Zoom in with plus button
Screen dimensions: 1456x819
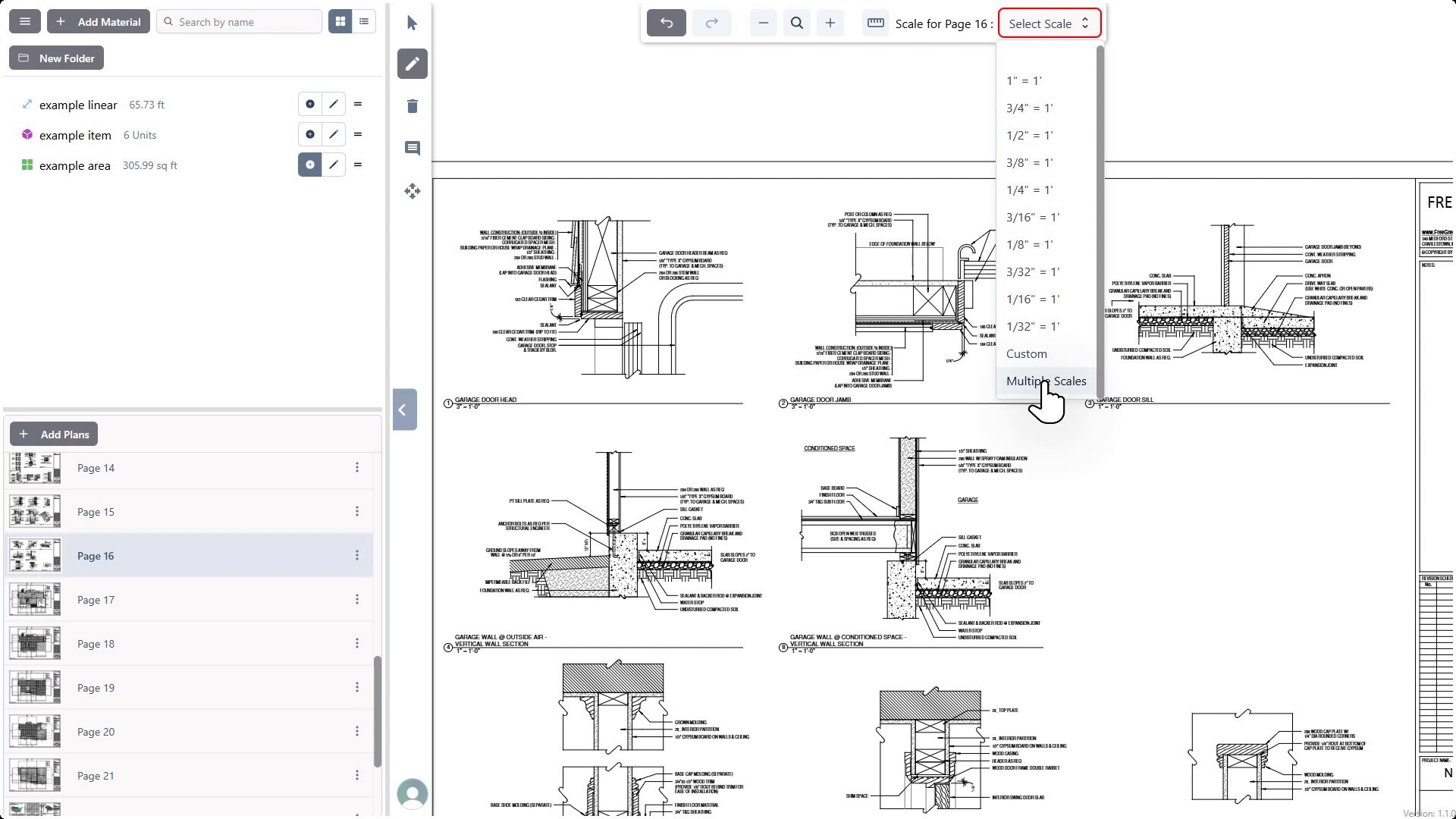830,23
